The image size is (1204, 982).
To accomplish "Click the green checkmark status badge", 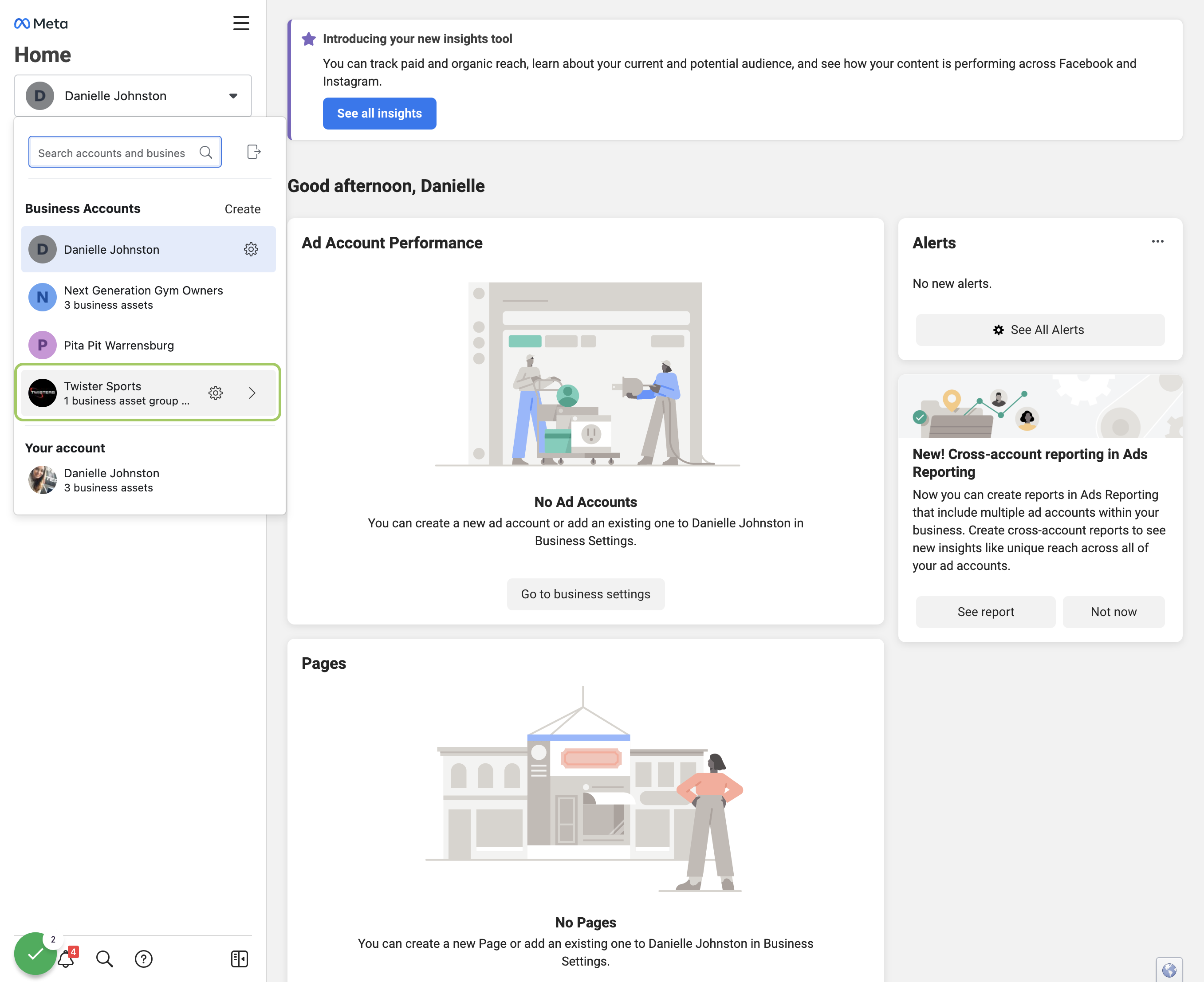I will click(x=35, y=954).
